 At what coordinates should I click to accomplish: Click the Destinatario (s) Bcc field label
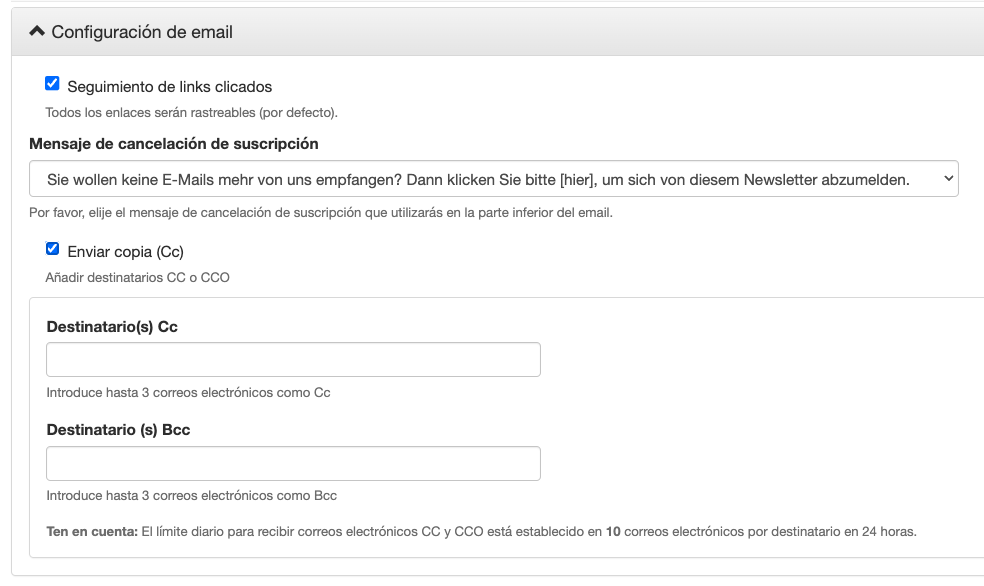[118, 430]
